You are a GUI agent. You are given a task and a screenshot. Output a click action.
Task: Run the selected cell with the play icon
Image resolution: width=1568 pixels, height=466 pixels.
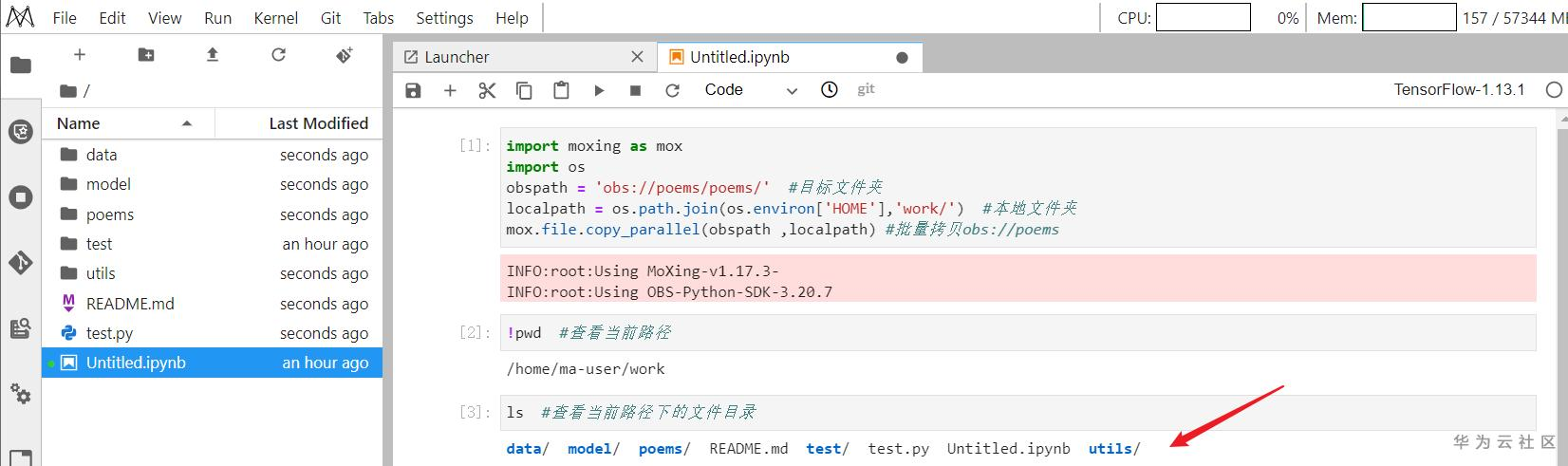(599, 90)
